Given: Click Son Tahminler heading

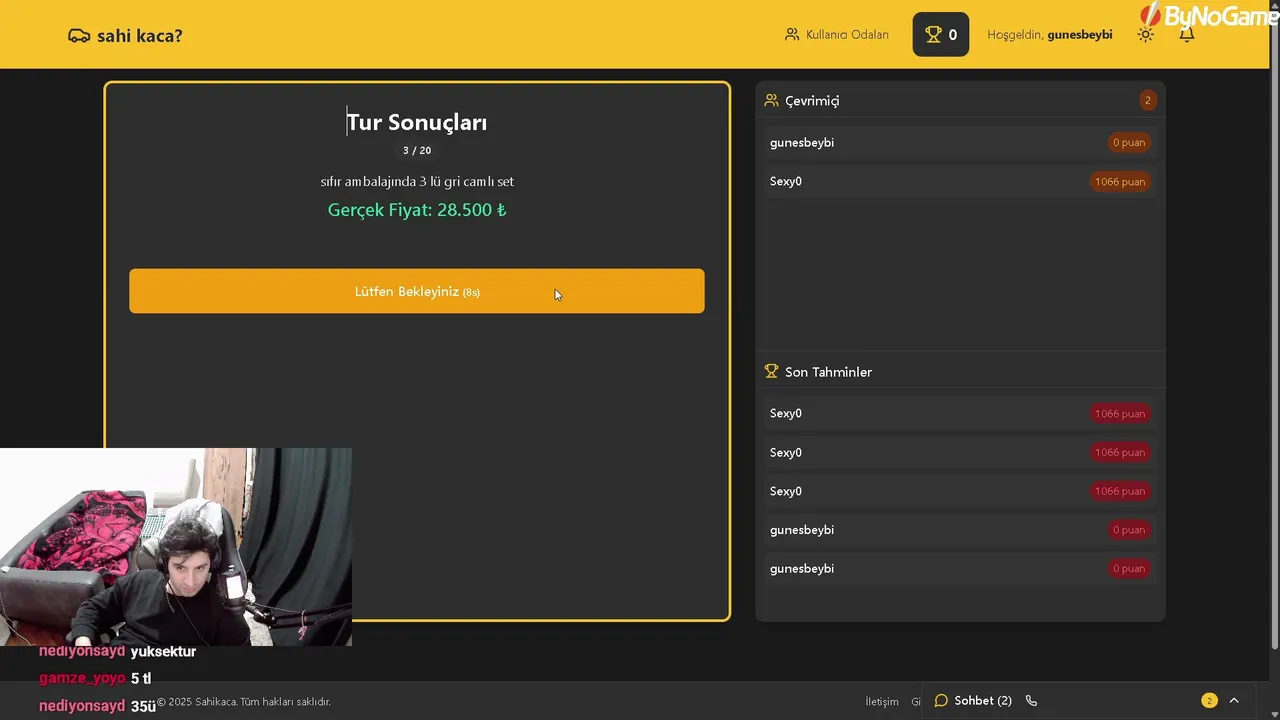Looking at the screenshot, I should click(x=828, y=372).
